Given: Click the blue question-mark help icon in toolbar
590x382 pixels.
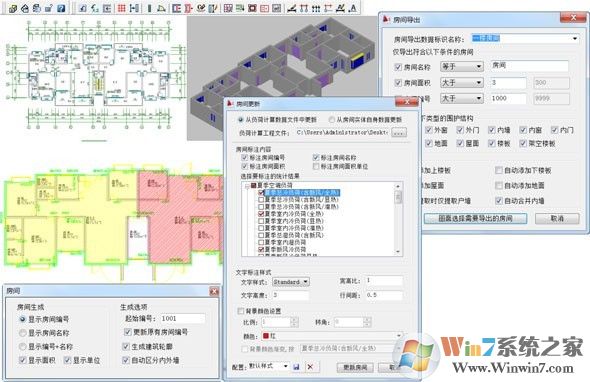Looking at the screenshot, I should (x=61, y=8).
